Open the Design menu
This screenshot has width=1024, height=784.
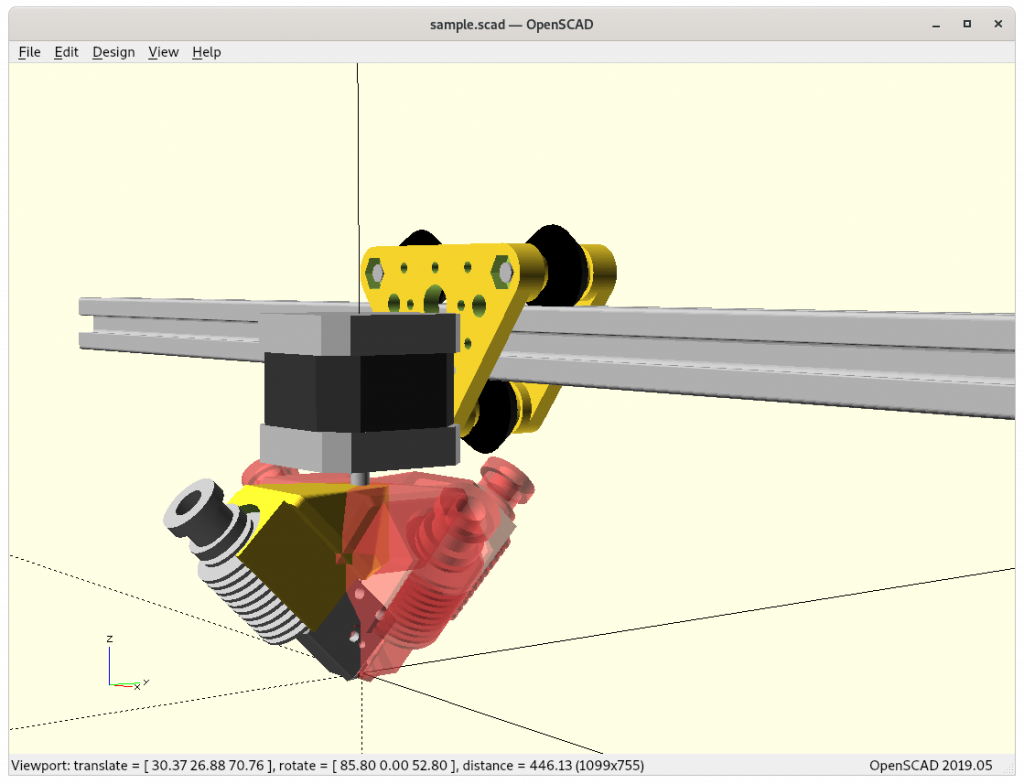[x=114, y=52]
